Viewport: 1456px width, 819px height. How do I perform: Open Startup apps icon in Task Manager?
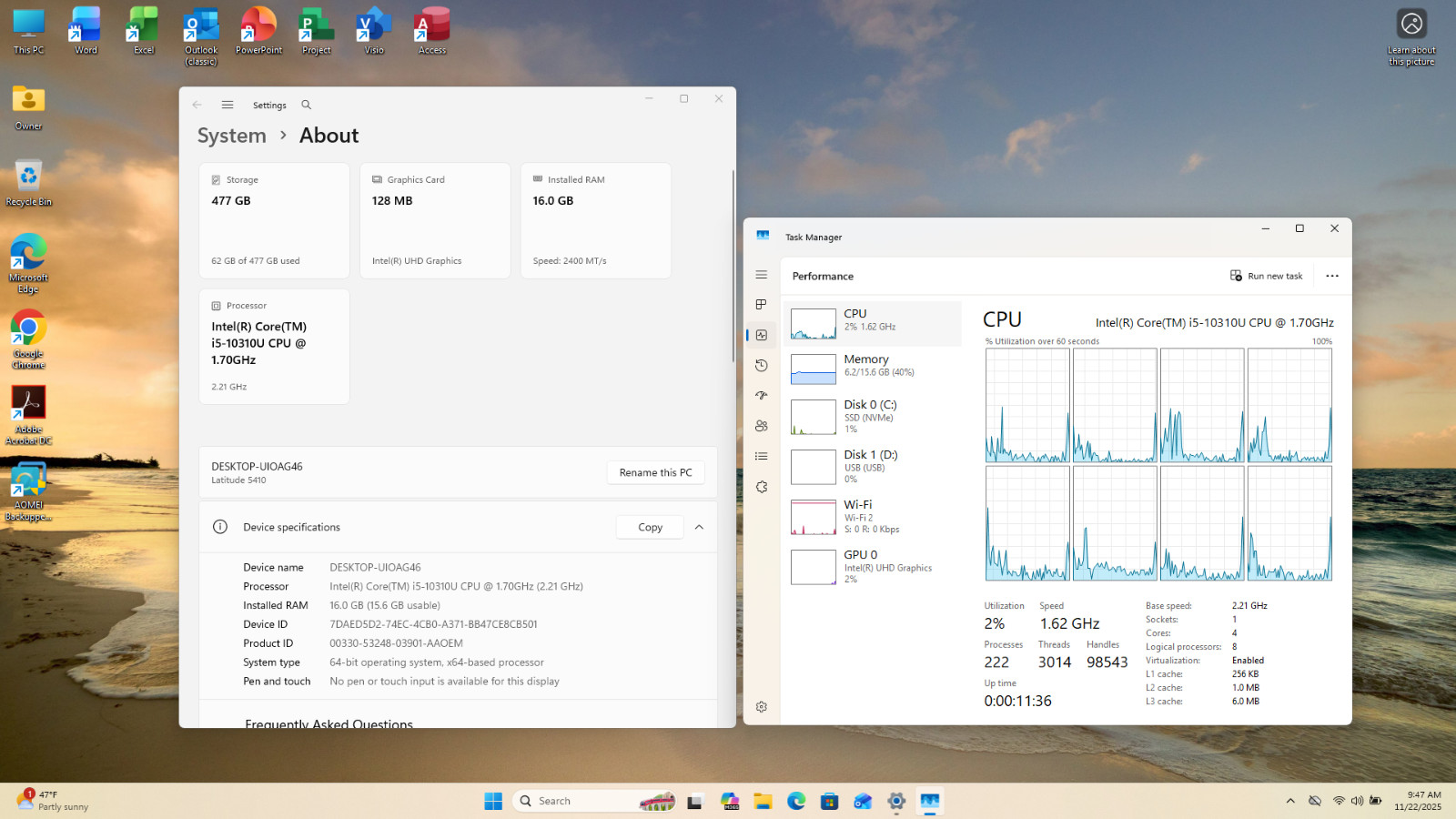(762, 396)
